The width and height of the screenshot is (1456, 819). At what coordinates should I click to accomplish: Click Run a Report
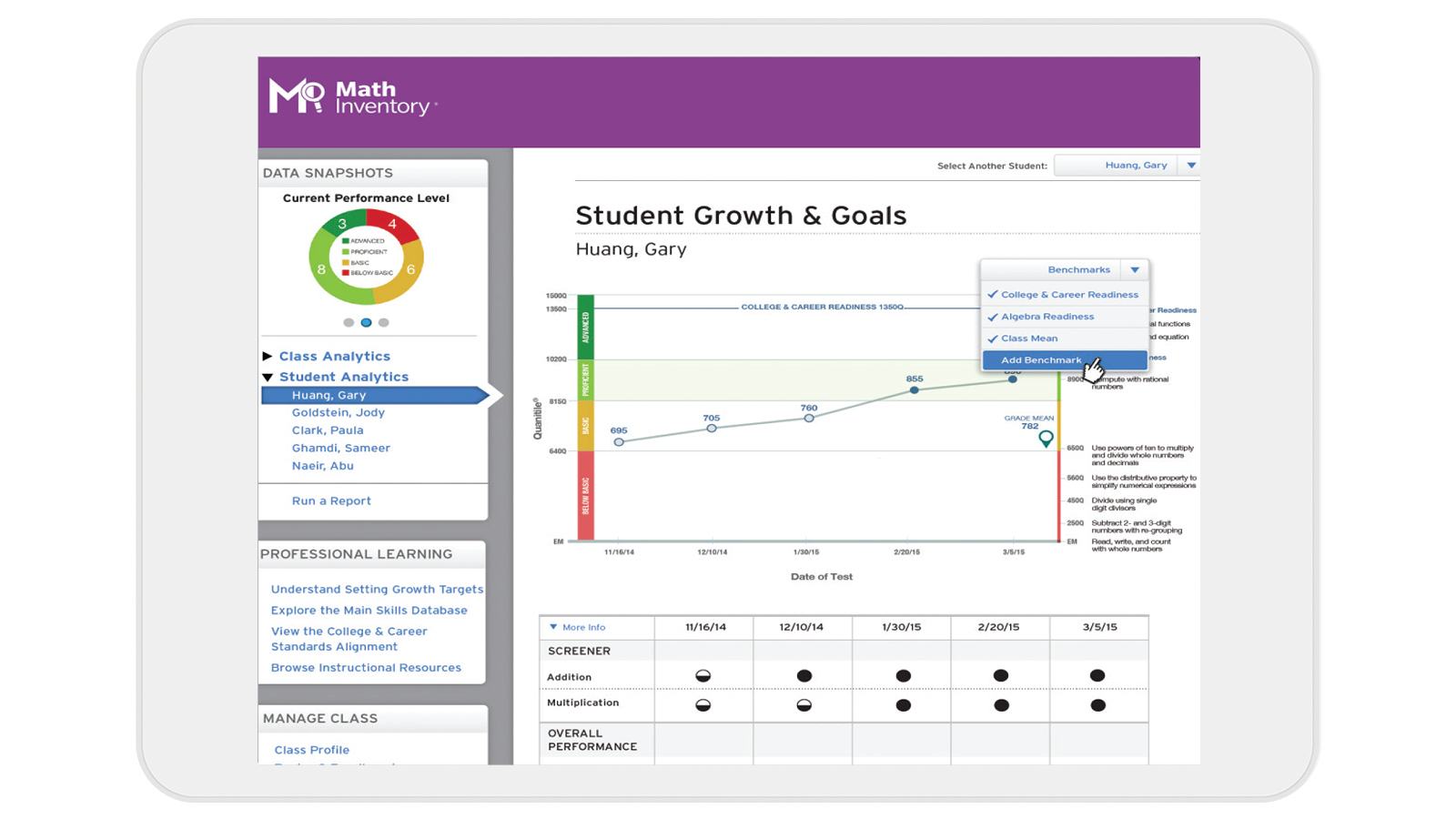pos(331,500)
